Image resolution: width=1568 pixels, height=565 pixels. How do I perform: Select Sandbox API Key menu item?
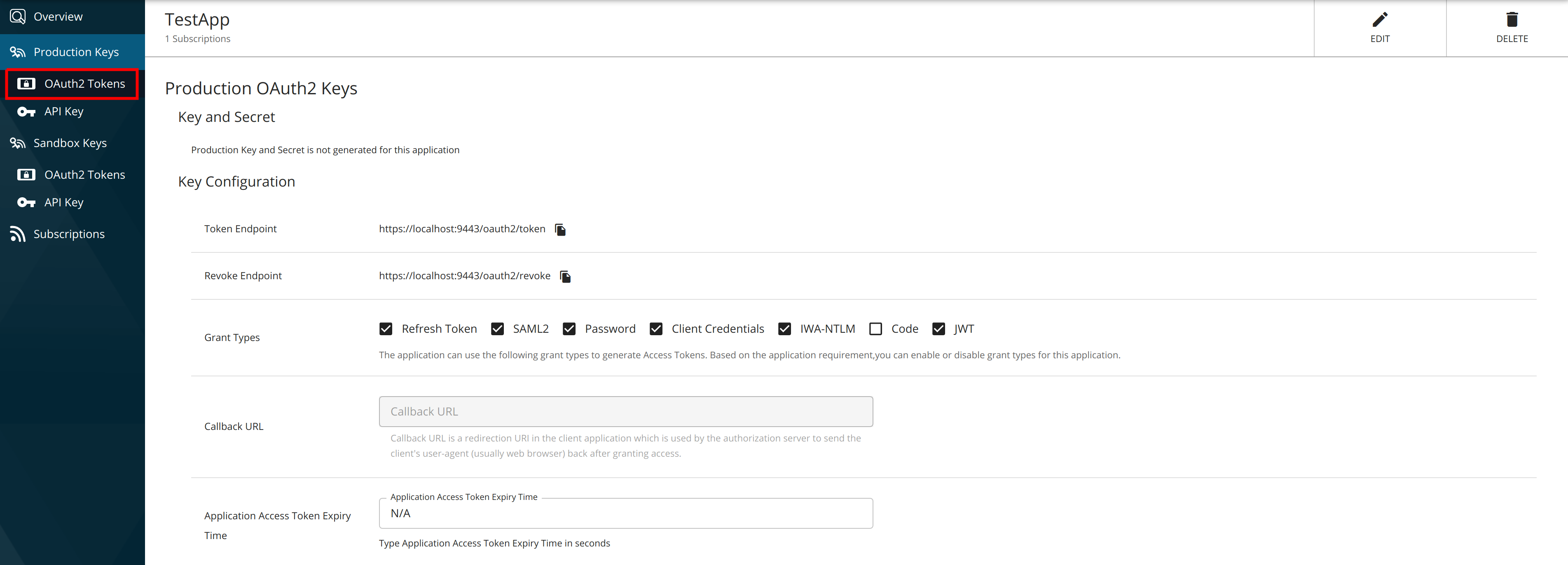point(63,203)
